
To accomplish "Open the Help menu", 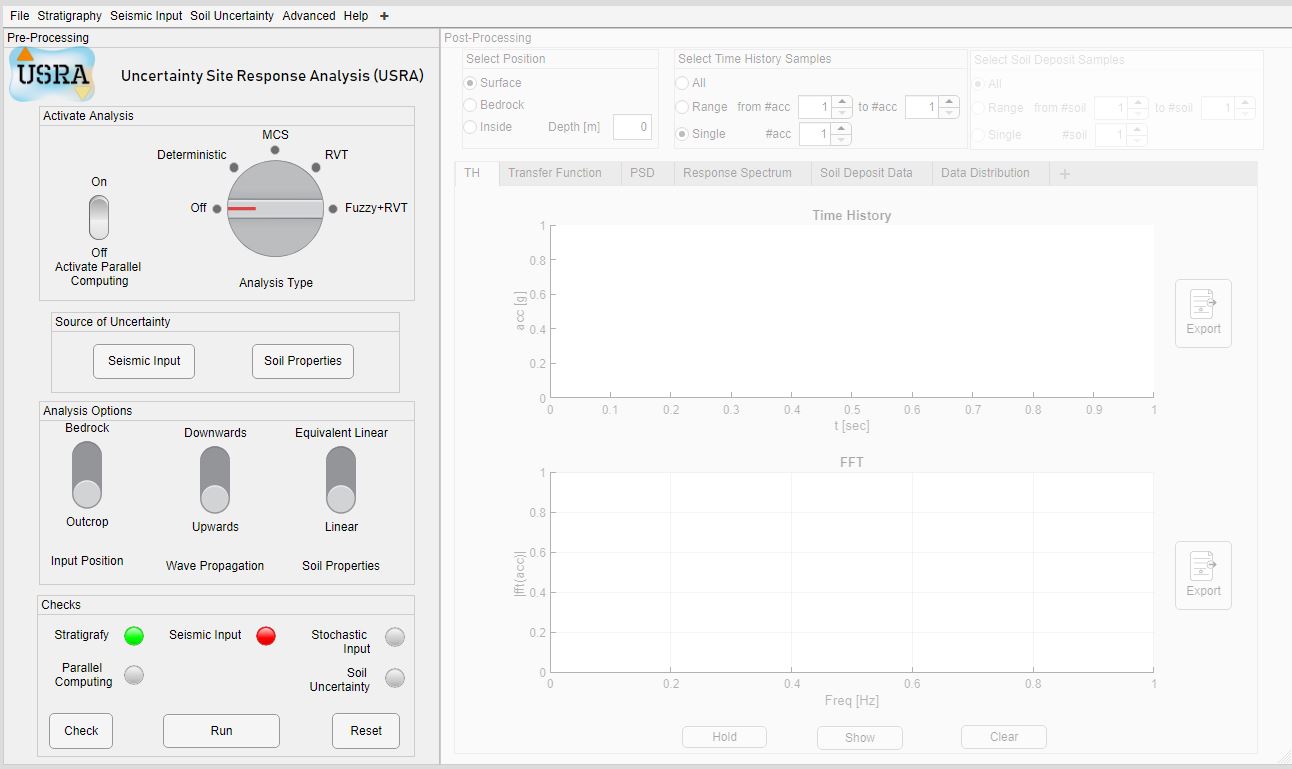I will click(355, 16).
